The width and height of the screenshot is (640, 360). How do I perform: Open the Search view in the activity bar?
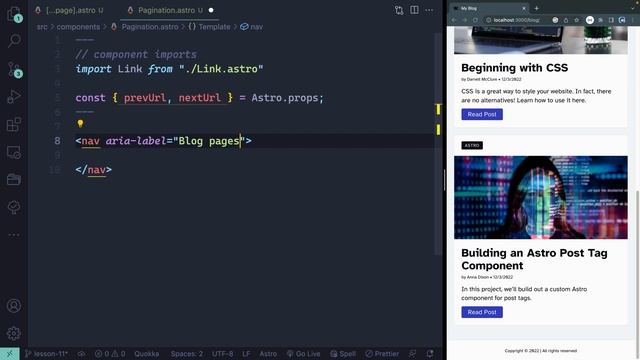14,41
